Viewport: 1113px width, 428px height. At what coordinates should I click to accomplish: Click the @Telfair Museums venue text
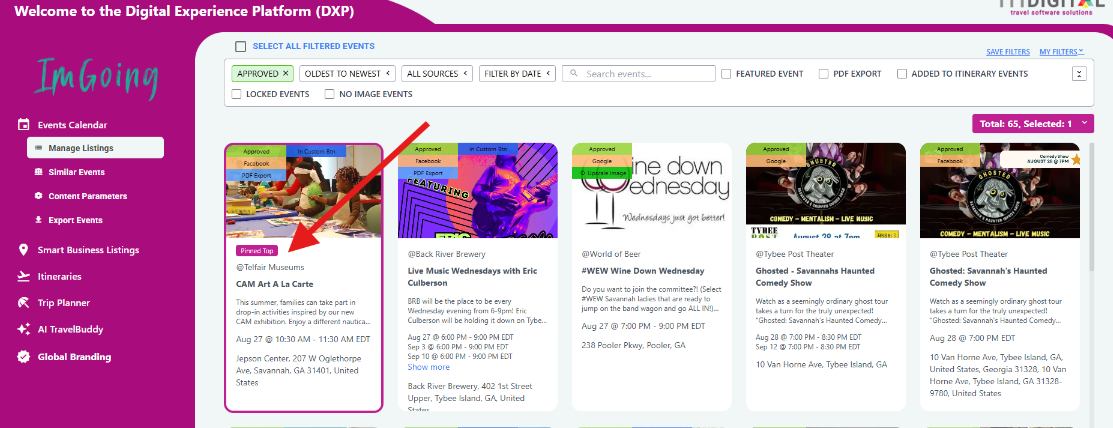(270, 268)
